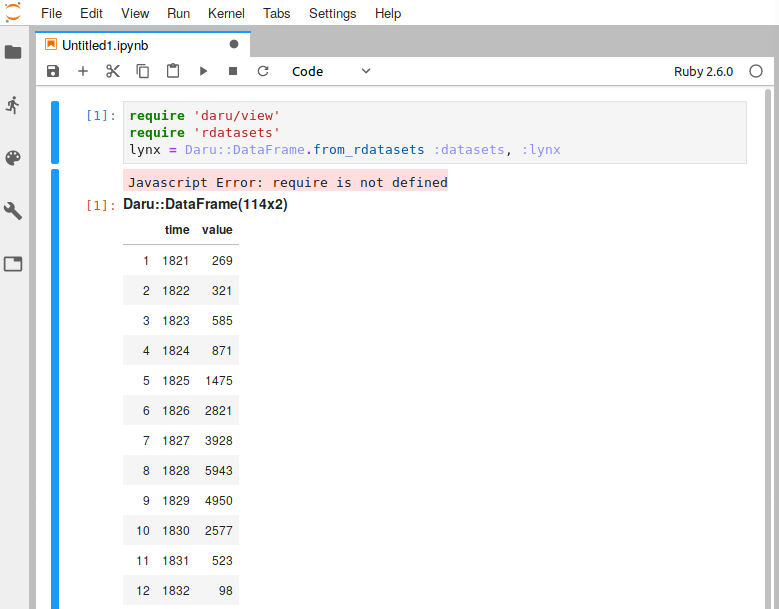Select the Untitled1.ipynb tab
779x609 pixels.
click(x=105, y=45)
